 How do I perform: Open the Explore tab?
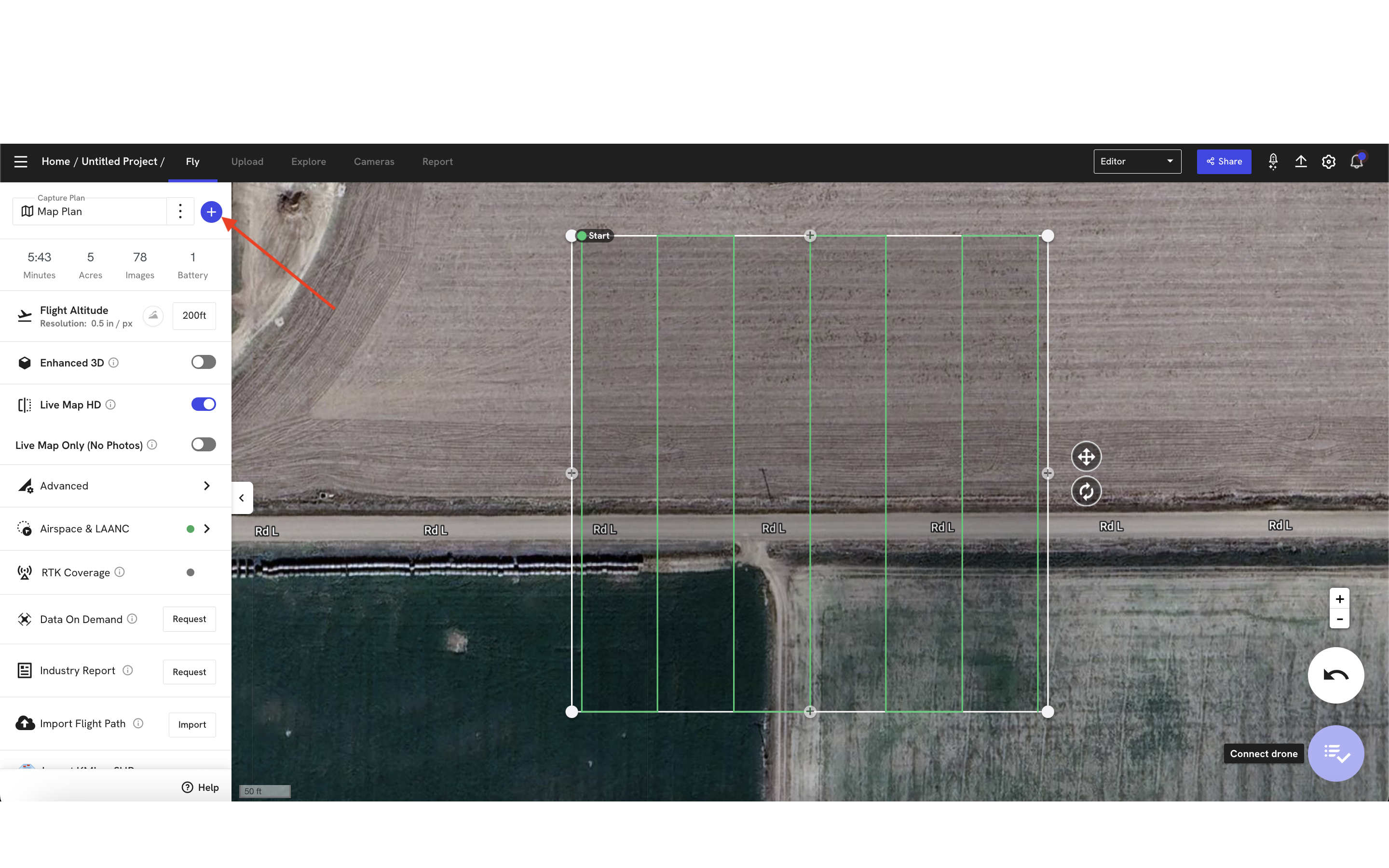coord(308,162)
